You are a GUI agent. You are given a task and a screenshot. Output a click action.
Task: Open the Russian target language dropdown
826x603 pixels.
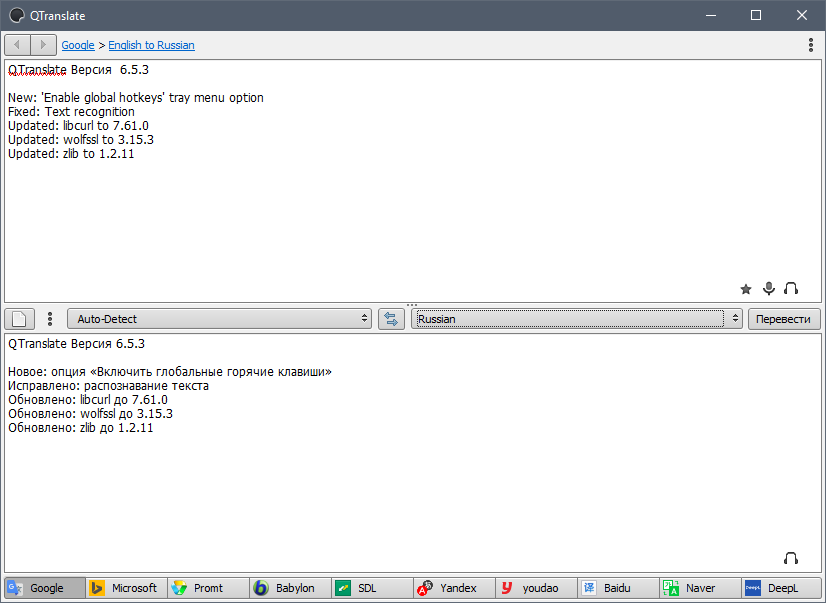(x=577, y=319)
